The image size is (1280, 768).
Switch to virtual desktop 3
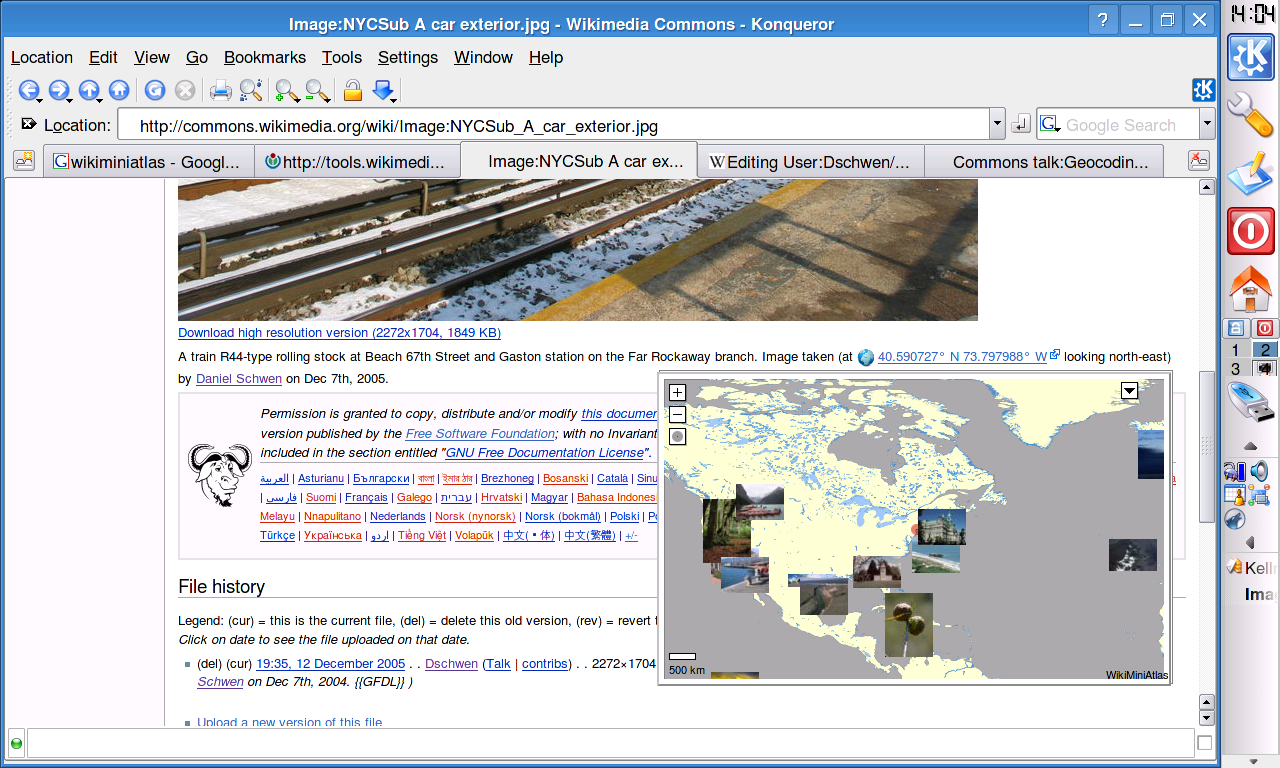1236,369
